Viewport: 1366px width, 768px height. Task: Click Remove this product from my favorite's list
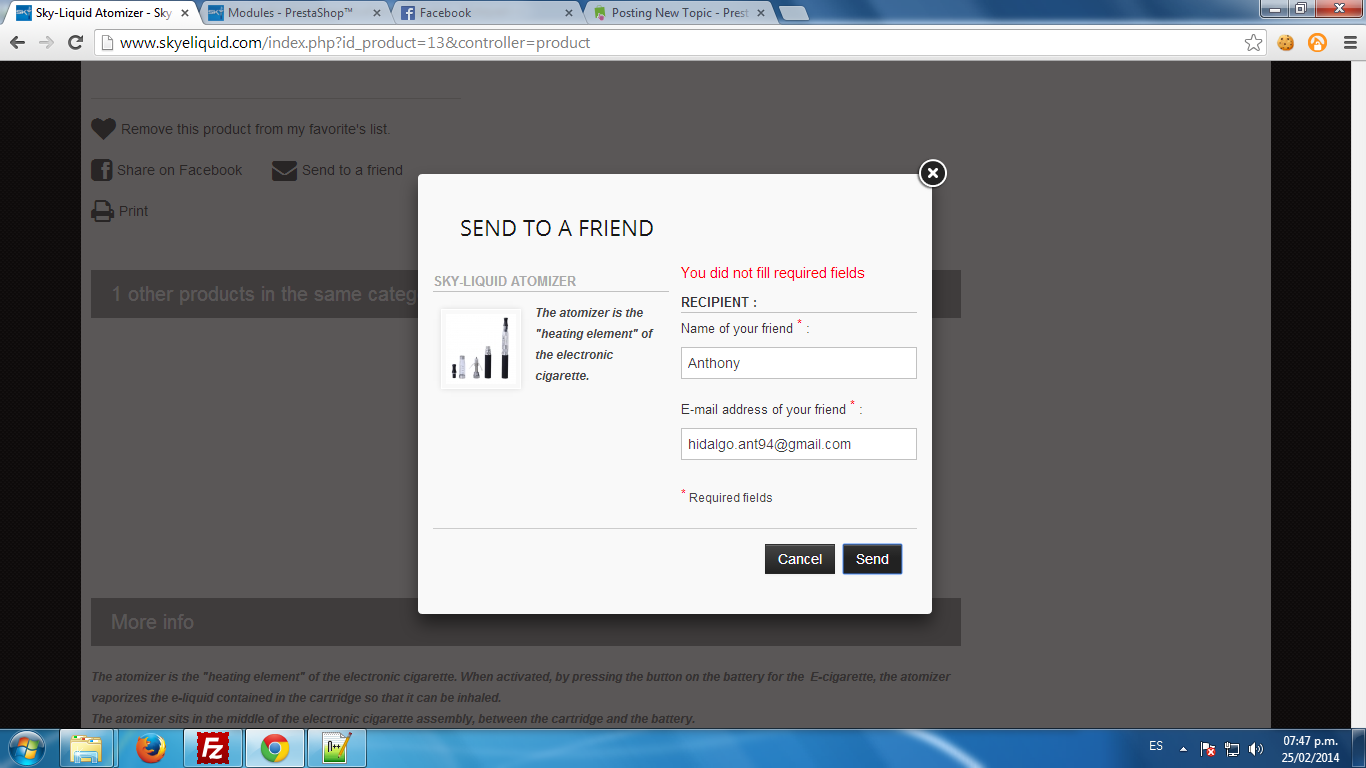click(x=256, y=129)
